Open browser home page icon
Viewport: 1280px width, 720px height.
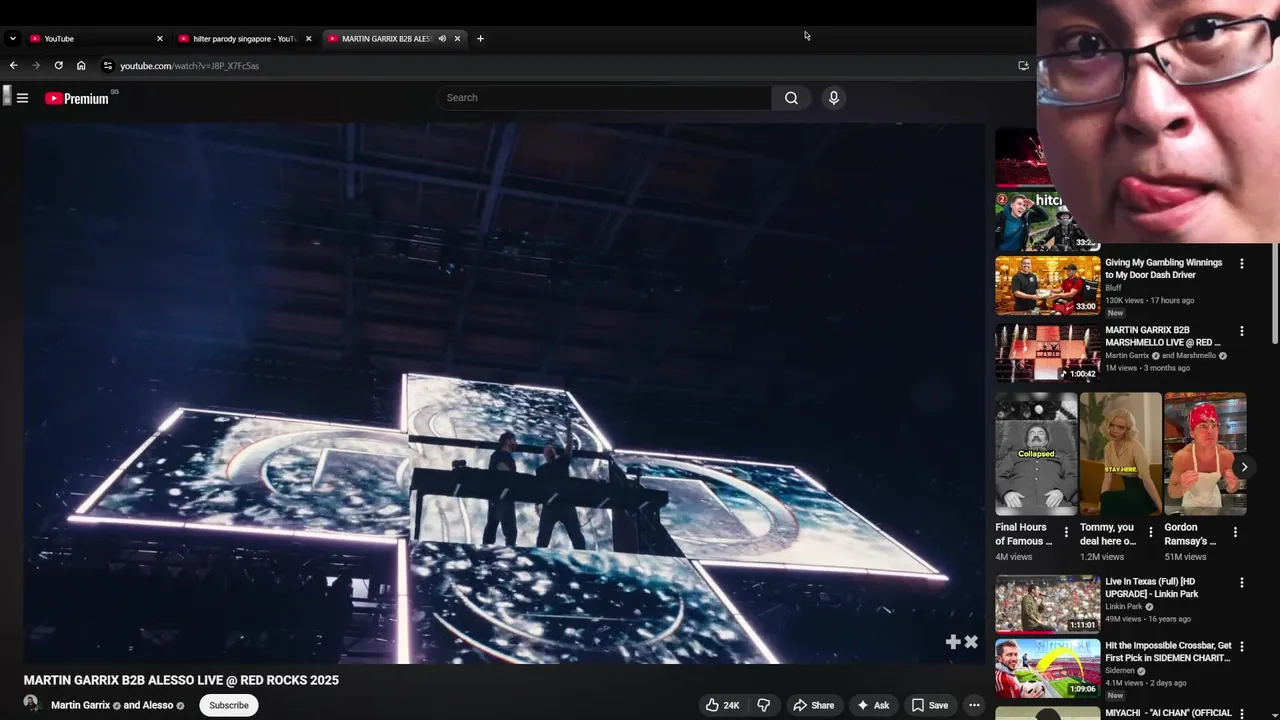(x=81, y=66)
